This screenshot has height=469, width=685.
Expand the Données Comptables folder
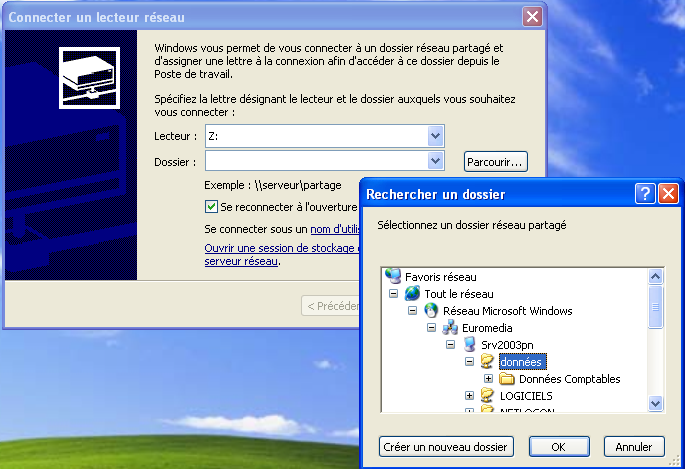(x=488, y=379)
